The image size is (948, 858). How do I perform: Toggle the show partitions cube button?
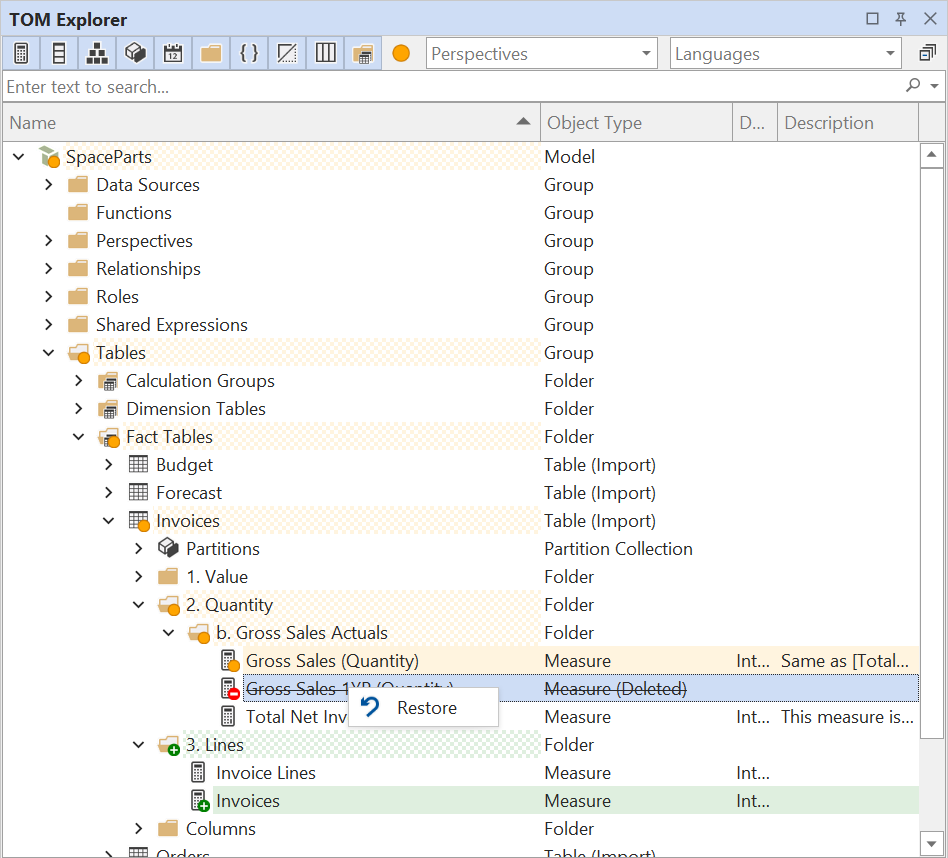coord(135,54)
